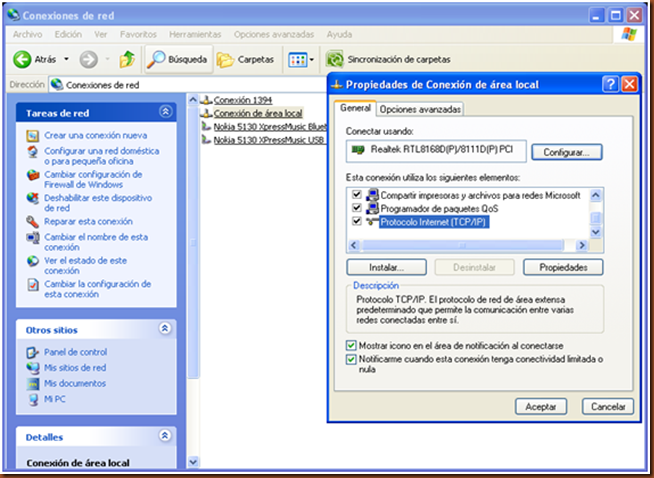Click the Vistas grid icon
654x478 pixels.
coord(297,60)
